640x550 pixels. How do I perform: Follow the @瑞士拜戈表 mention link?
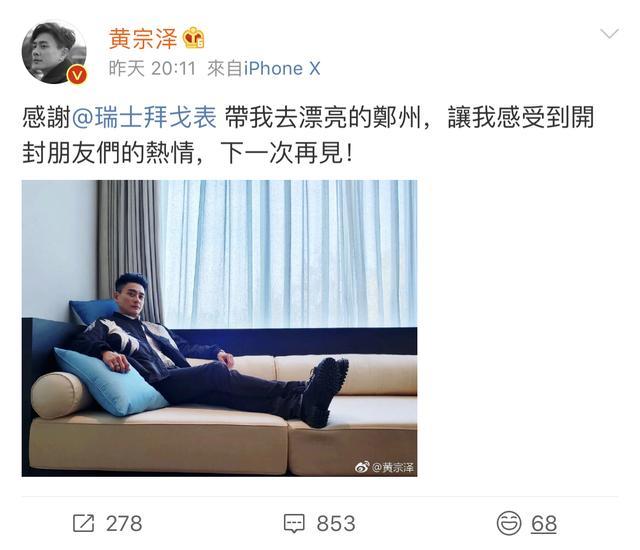pyautogui.click(x=144, y=117)
